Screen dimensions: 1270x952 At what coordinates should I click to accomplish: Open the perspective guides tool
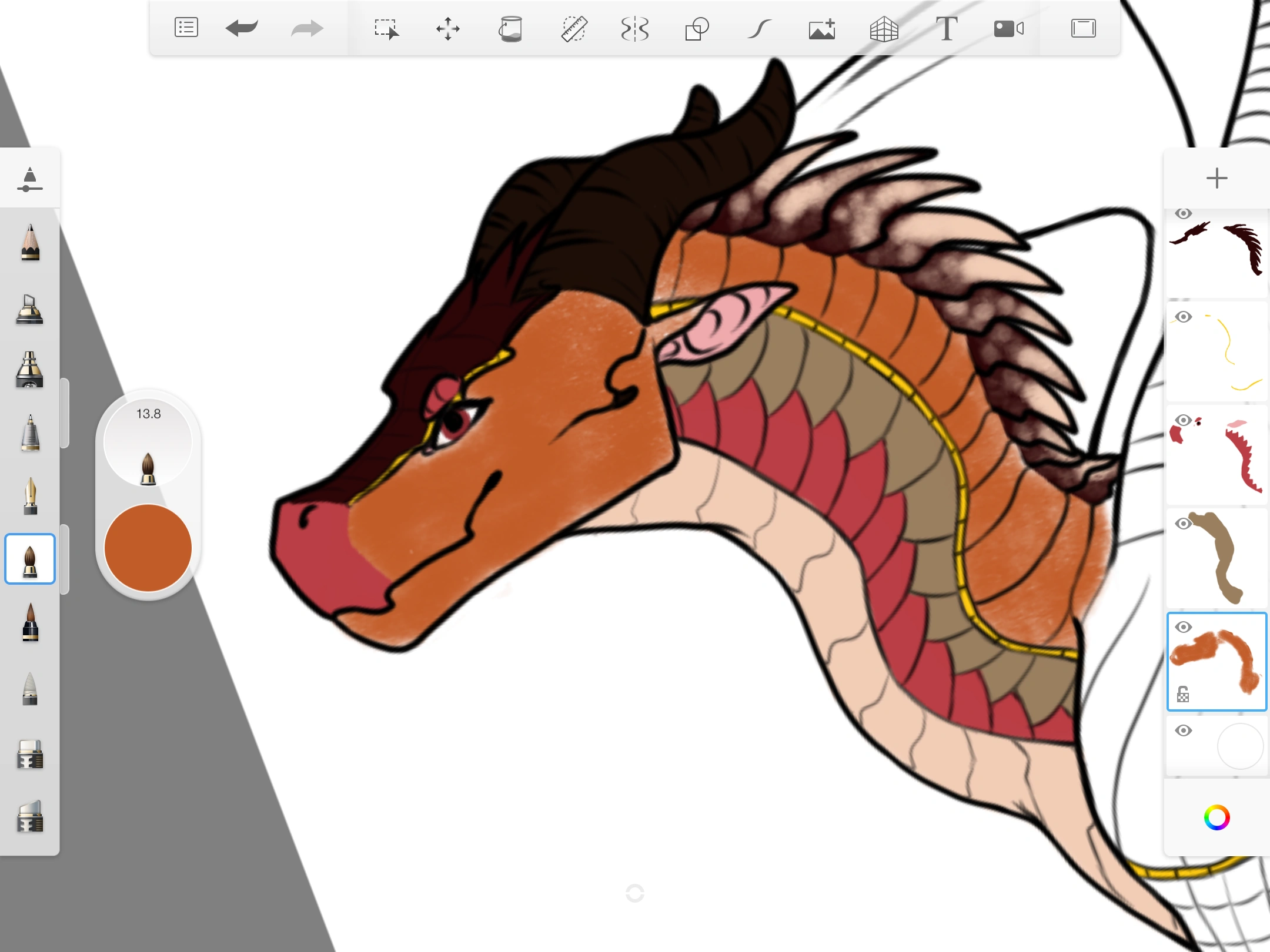(884, 28)
